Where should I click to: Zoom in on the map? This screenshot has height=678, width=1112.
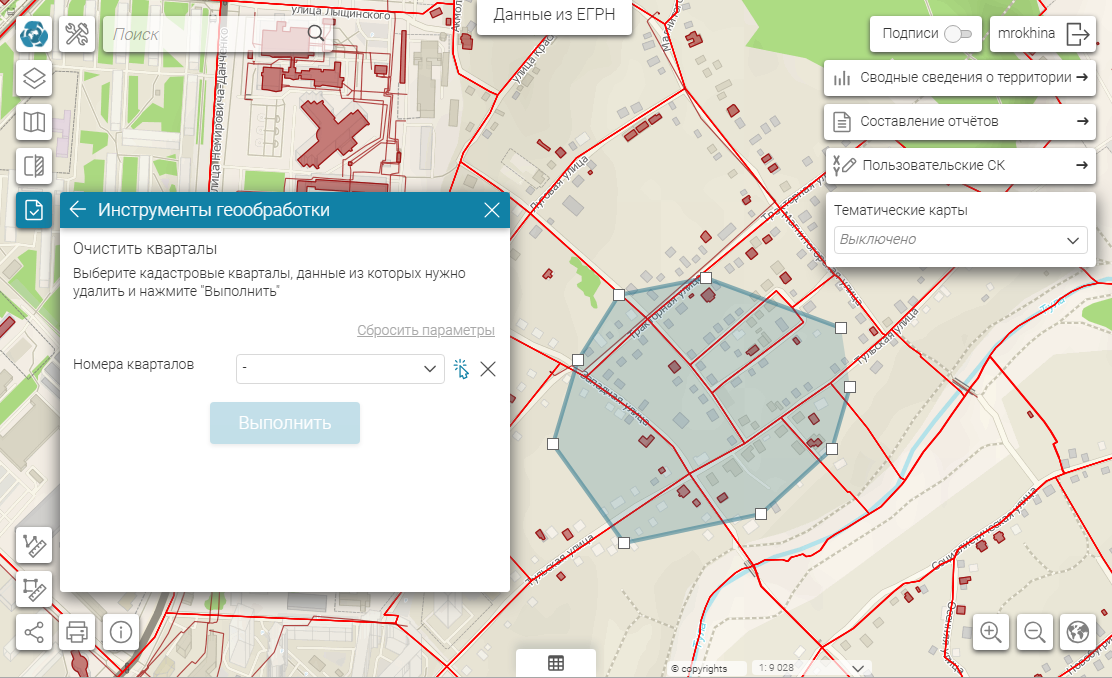coord(991,632)
